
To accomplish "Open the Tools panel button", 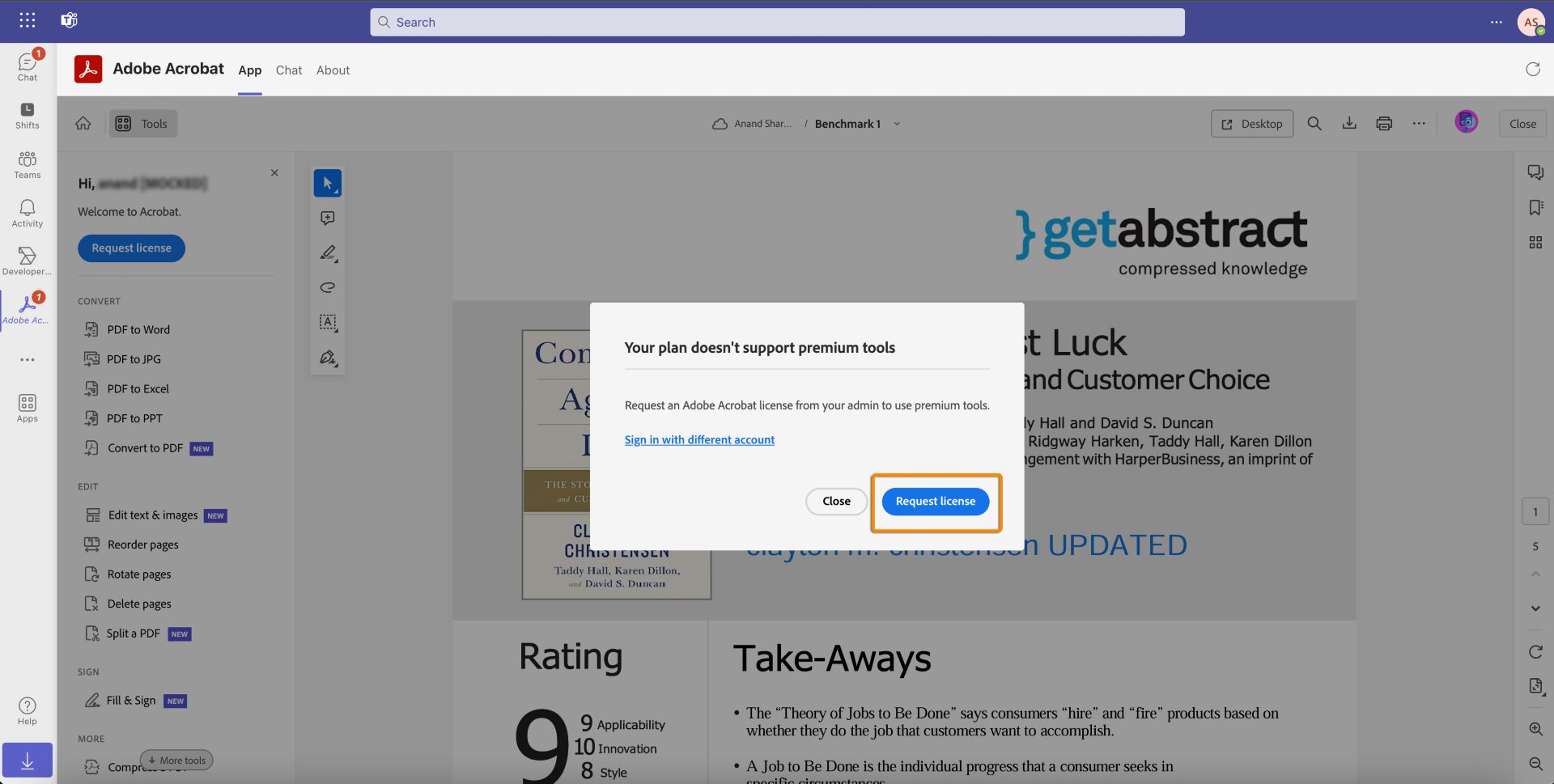I will coord(143,124).
